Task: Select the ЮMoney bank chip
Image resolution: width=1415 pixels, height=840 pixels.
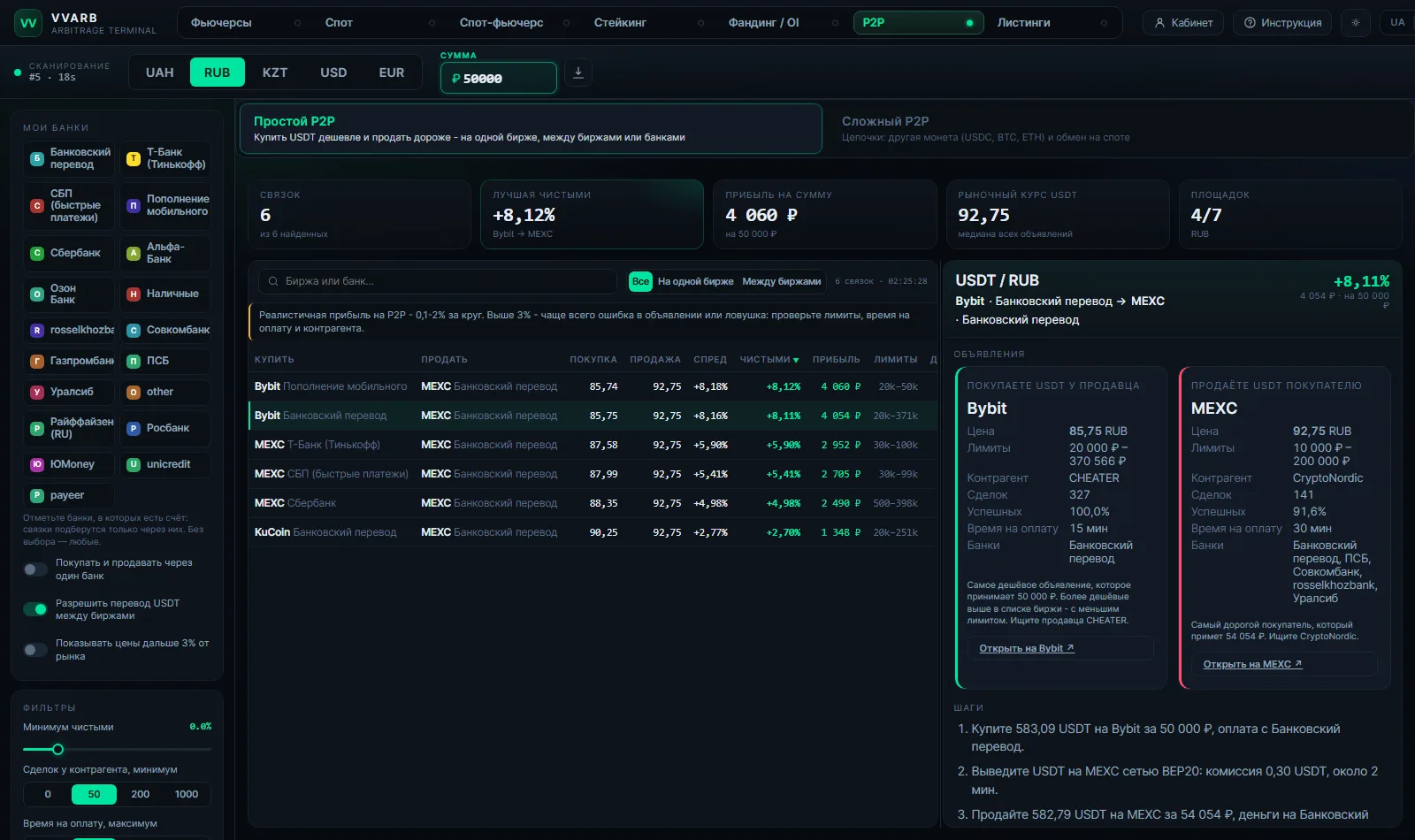Action: tap(69, 464)
